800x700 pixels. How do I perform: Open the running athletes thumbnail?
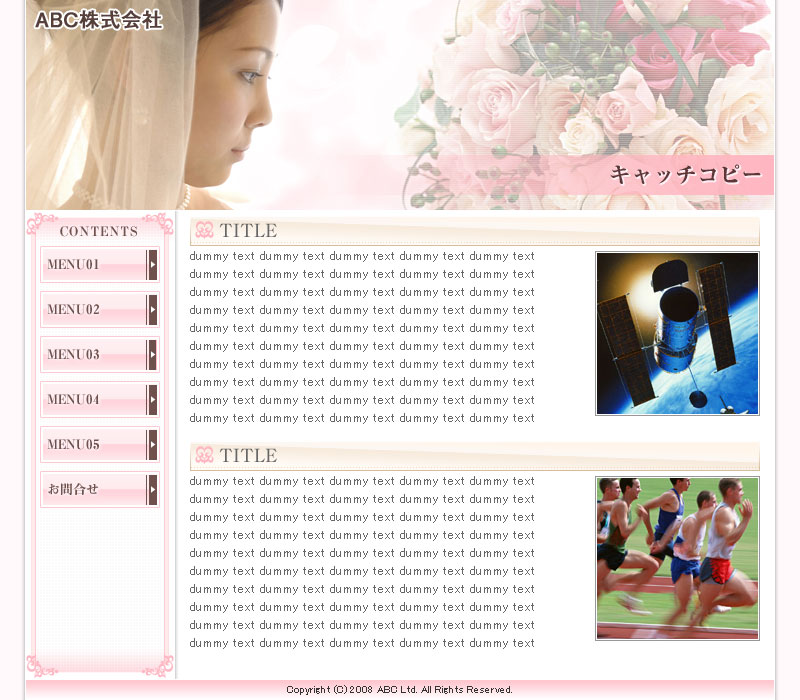point(677,558)
